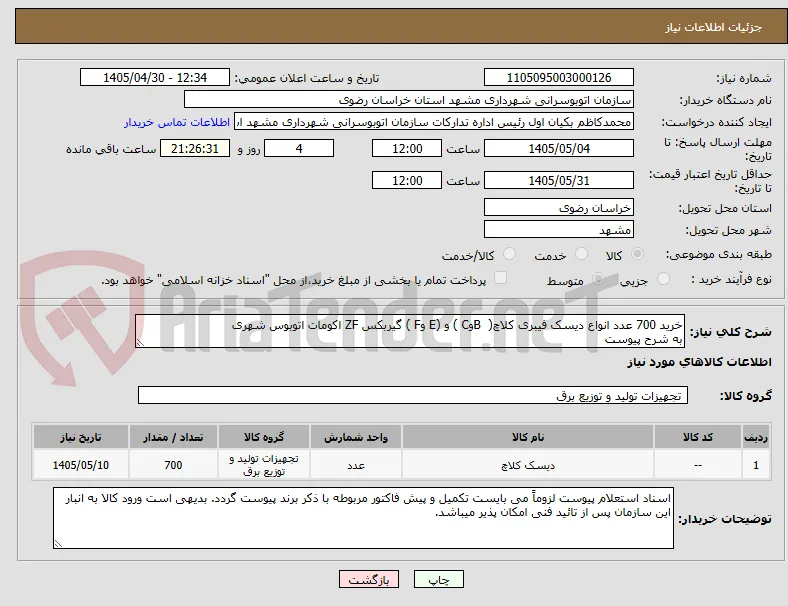Click the جزئیات اطلاعات نیاز page header
This screenshot has height=606, width=788.
(714, 27)
